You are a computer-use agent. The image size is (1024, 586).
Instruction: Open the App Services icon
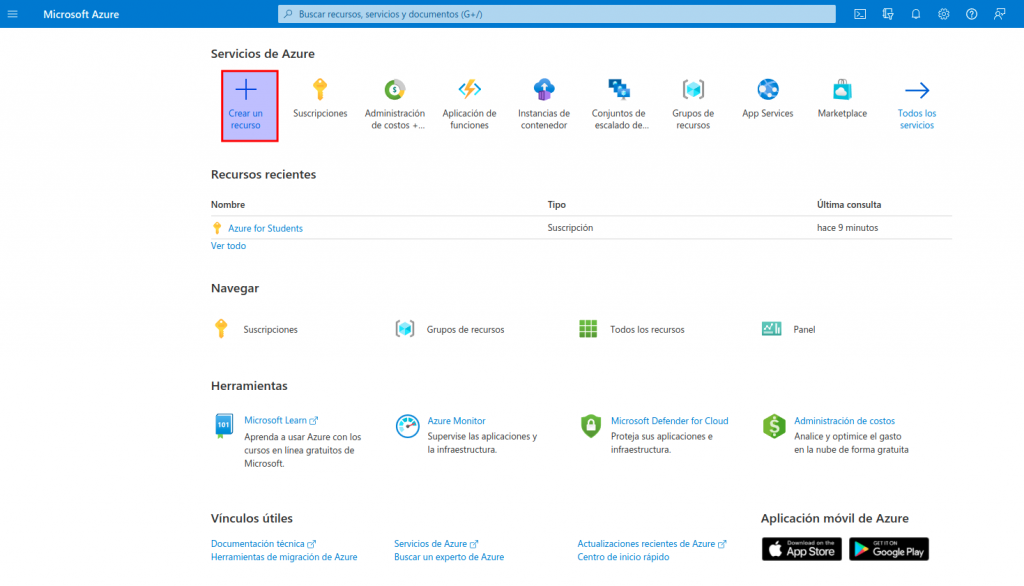(768, 89)
